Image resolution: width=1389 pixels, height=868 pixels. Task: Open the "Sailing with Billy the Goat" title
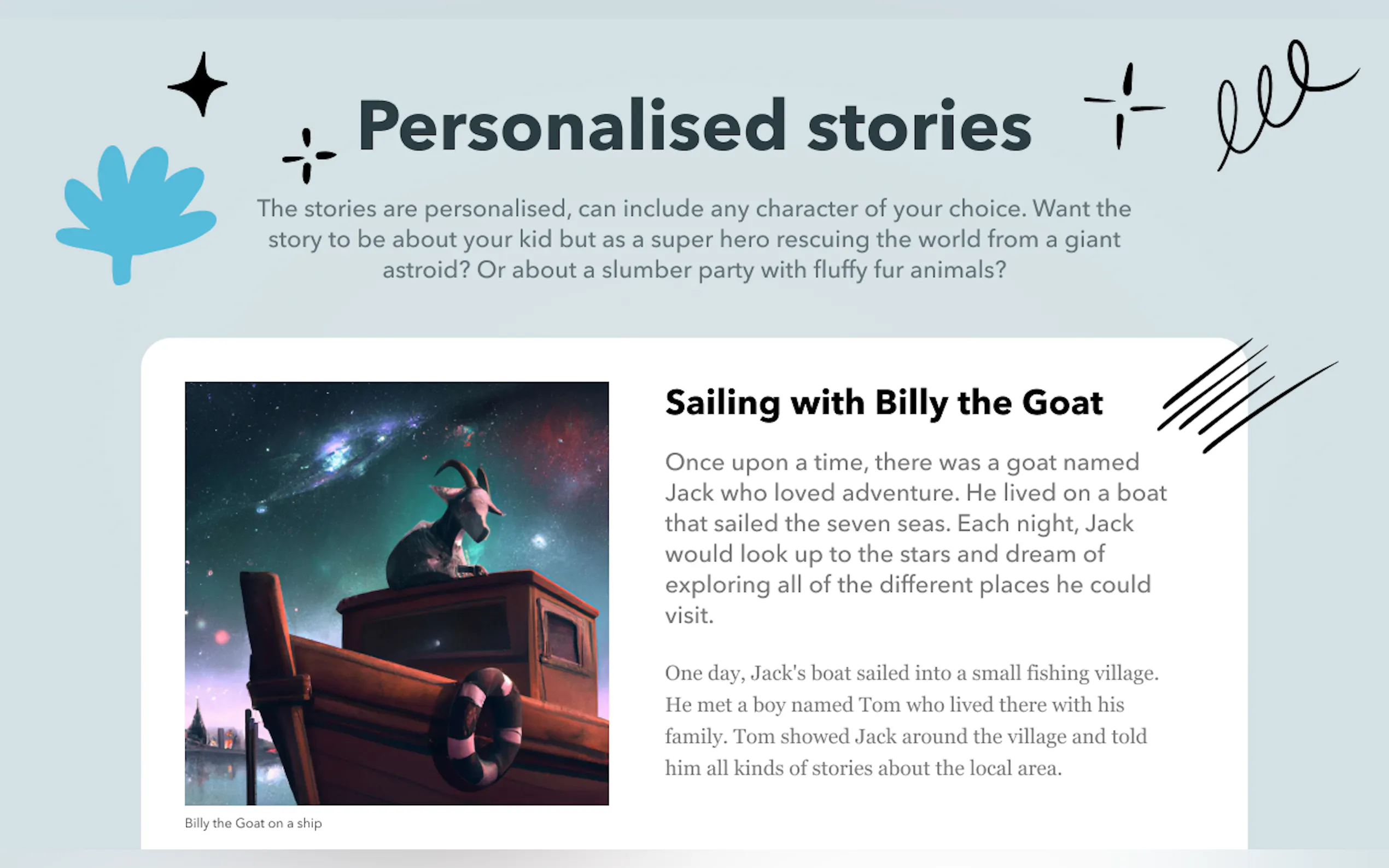click(883, 403)
